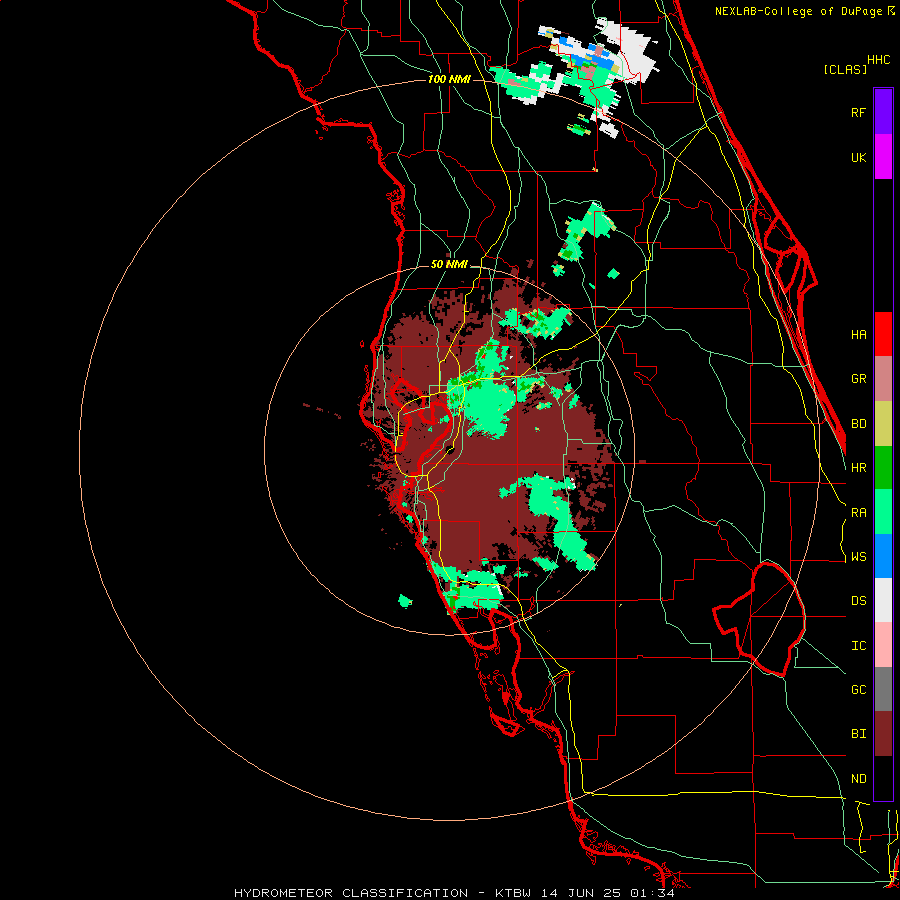900x900 pixels.
Task: Click the BI legend label
Action: [858, 734]
